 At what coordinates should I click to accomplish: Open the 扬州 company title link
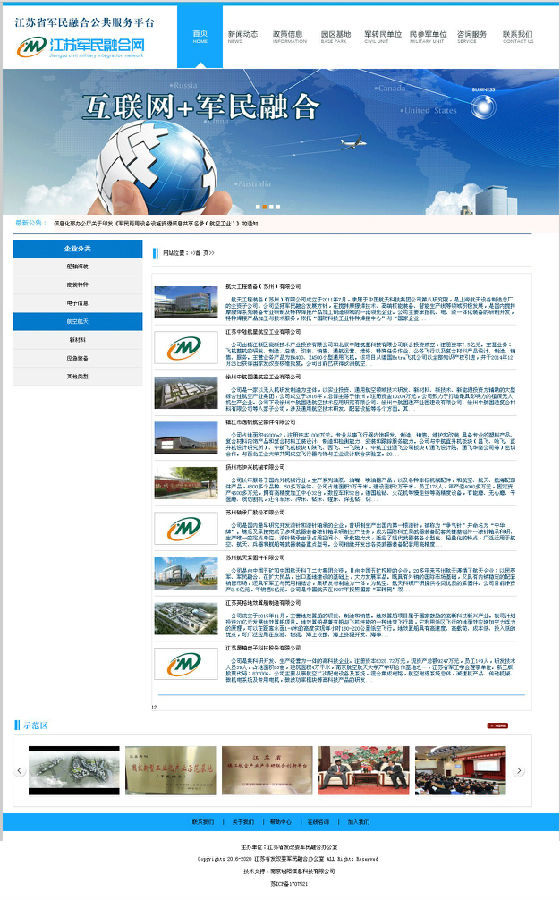point(254,467)
